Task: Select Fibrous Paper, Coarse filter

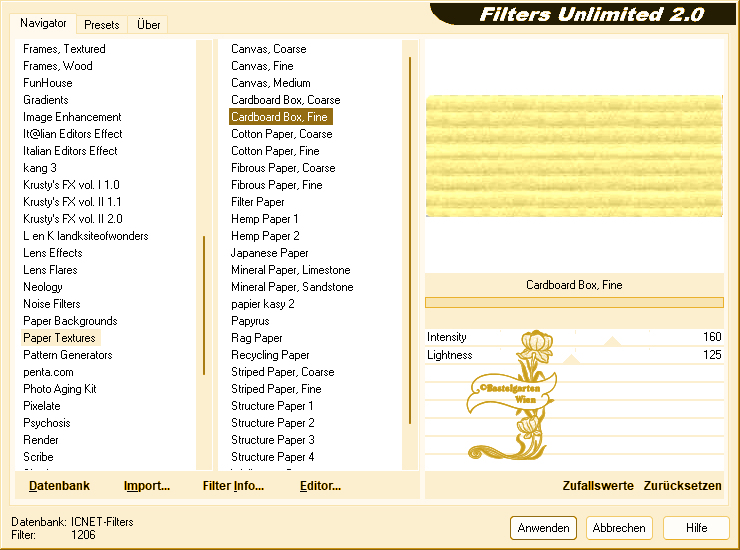Action: [x=283, y=168]
